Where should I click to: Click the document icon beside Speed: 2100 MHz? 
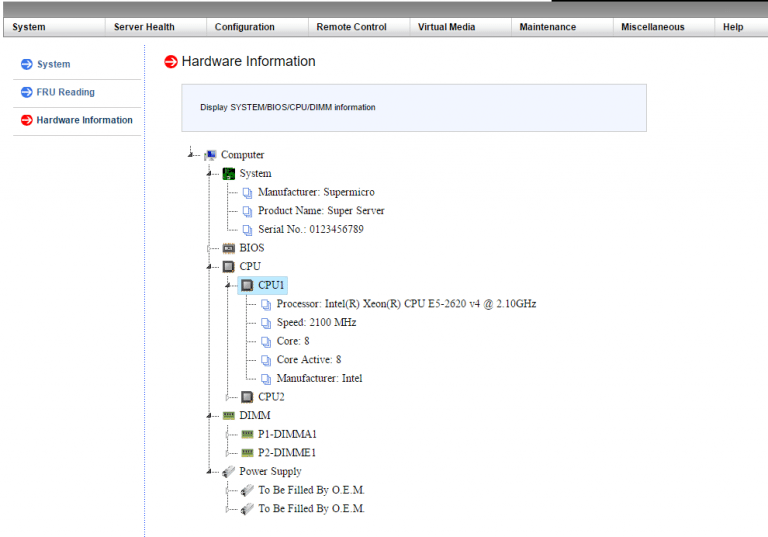click(x=266, y=323)
